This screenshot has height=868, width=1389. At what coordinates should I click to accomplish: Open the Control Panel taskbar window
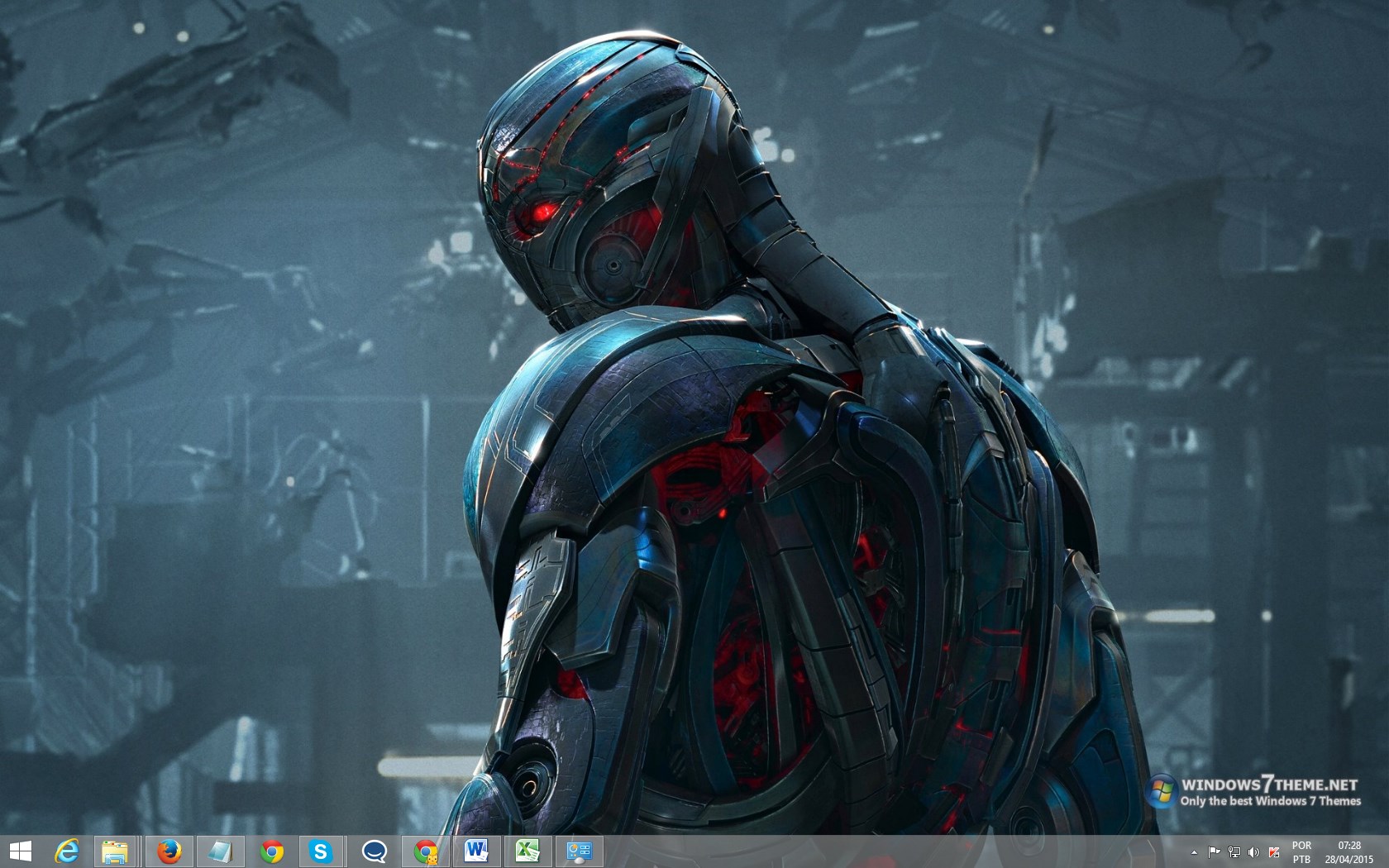click(x=579, y=851)
